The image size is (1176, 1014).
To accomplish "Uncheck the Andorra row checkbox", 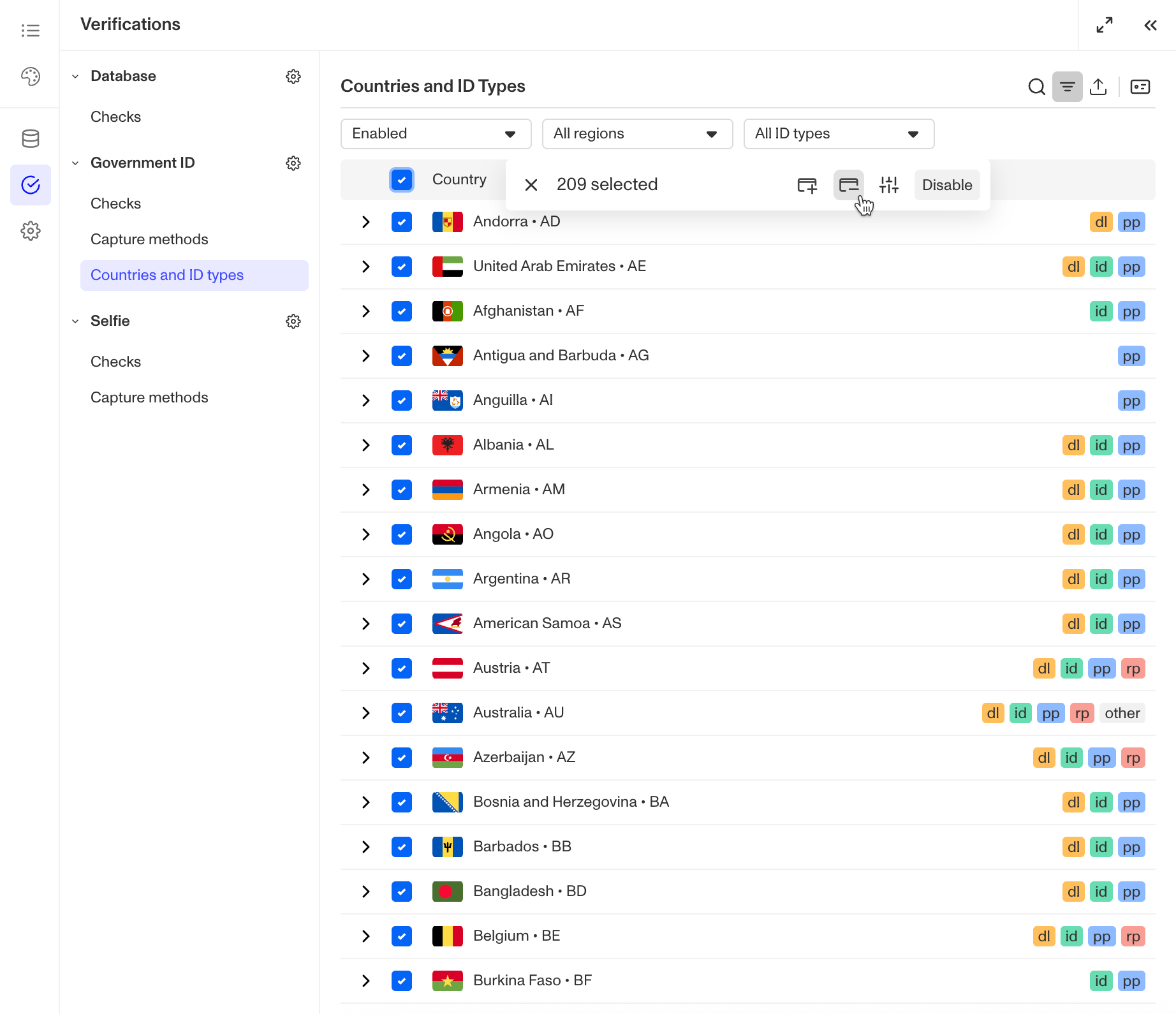I will (x=402, y=222).
